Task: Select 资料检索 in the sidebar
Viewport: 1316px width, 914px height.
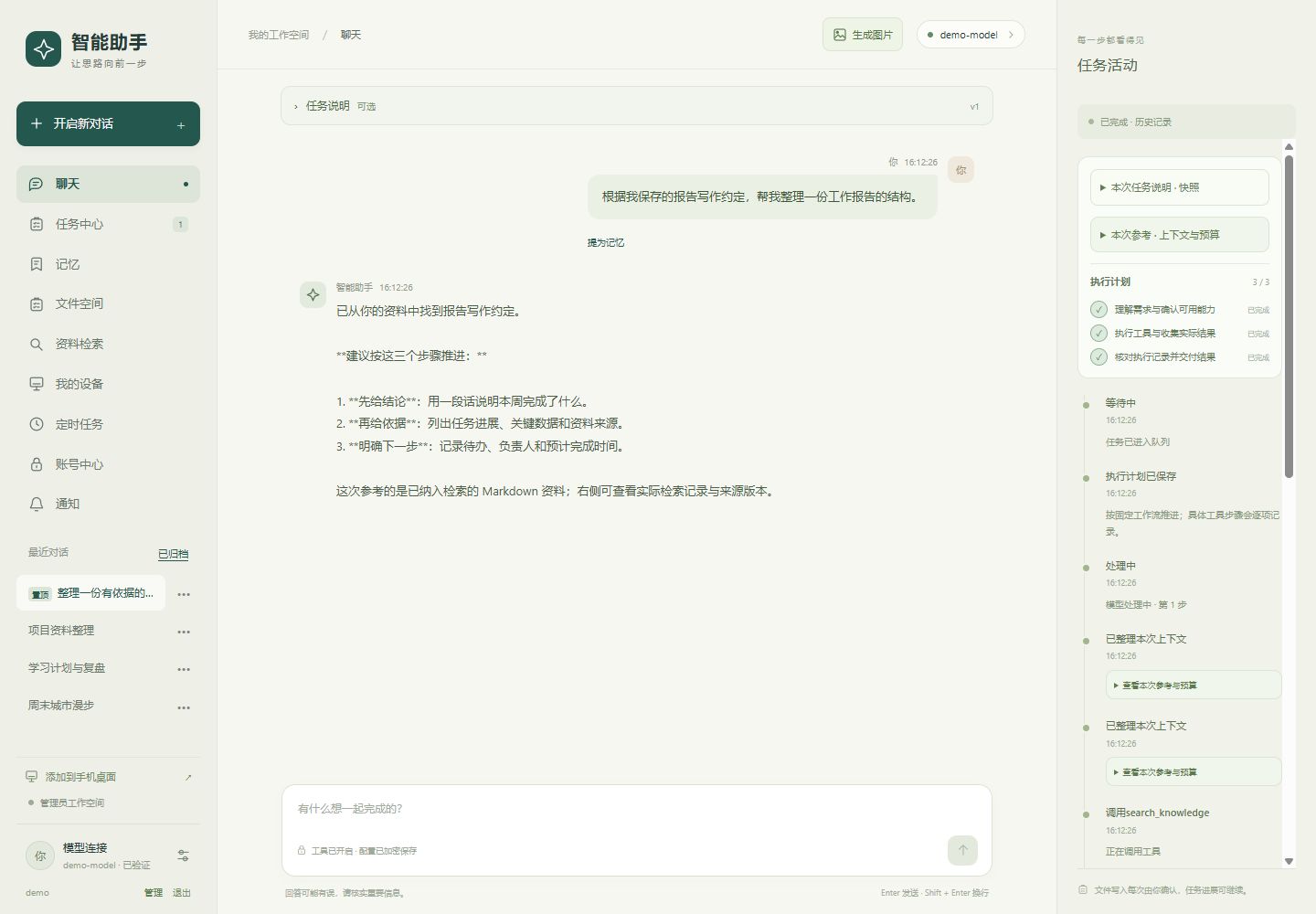Action: 108,344
